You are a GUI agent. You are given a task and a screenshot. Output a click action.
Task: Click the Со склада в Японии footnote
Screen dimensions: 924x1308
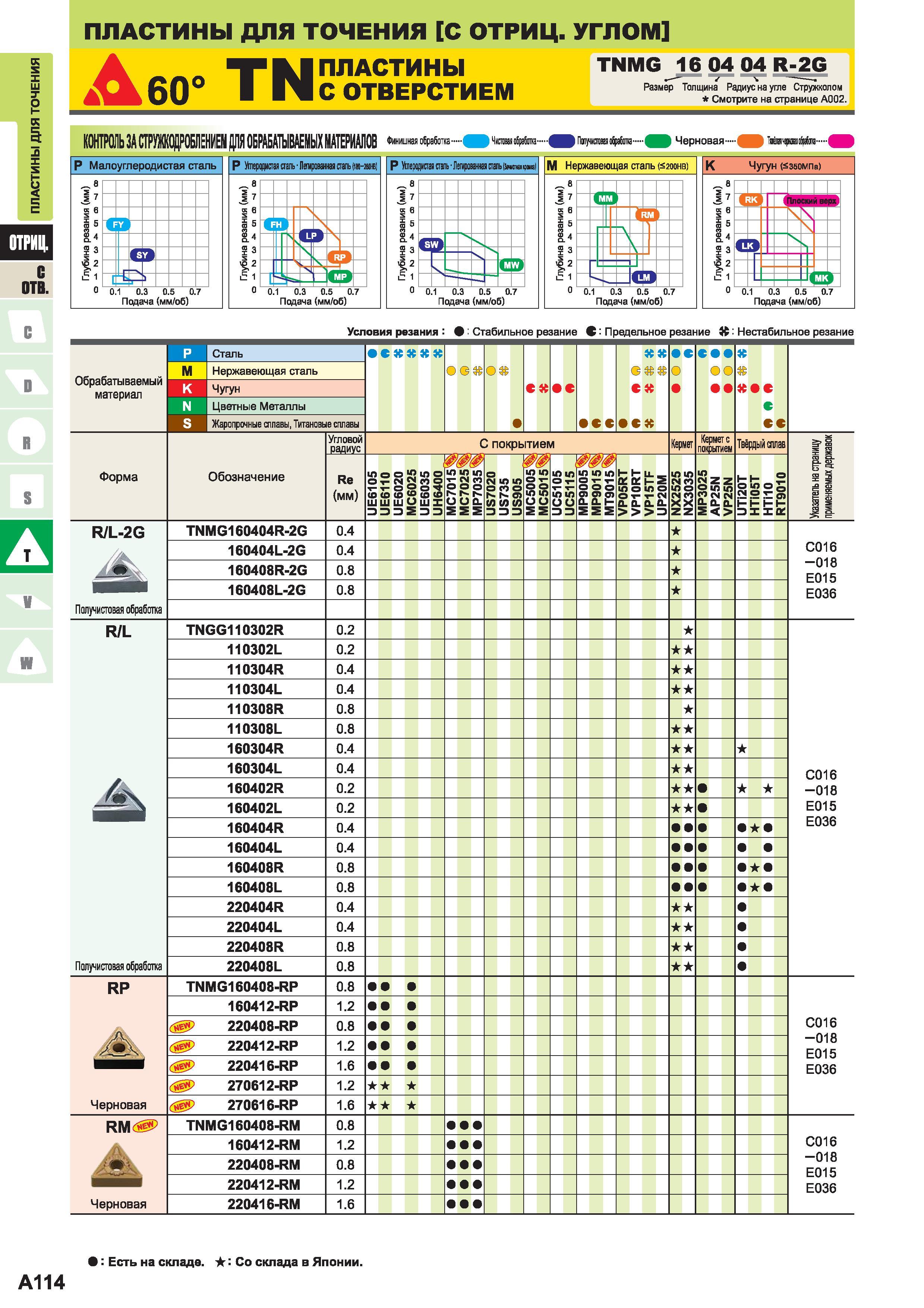[x=299, y=1262]
